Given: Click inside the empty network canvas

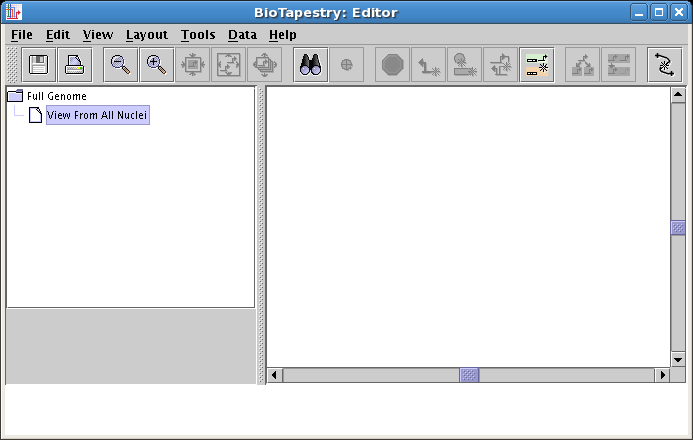Looking at the screenshot, I should [467, 227].
